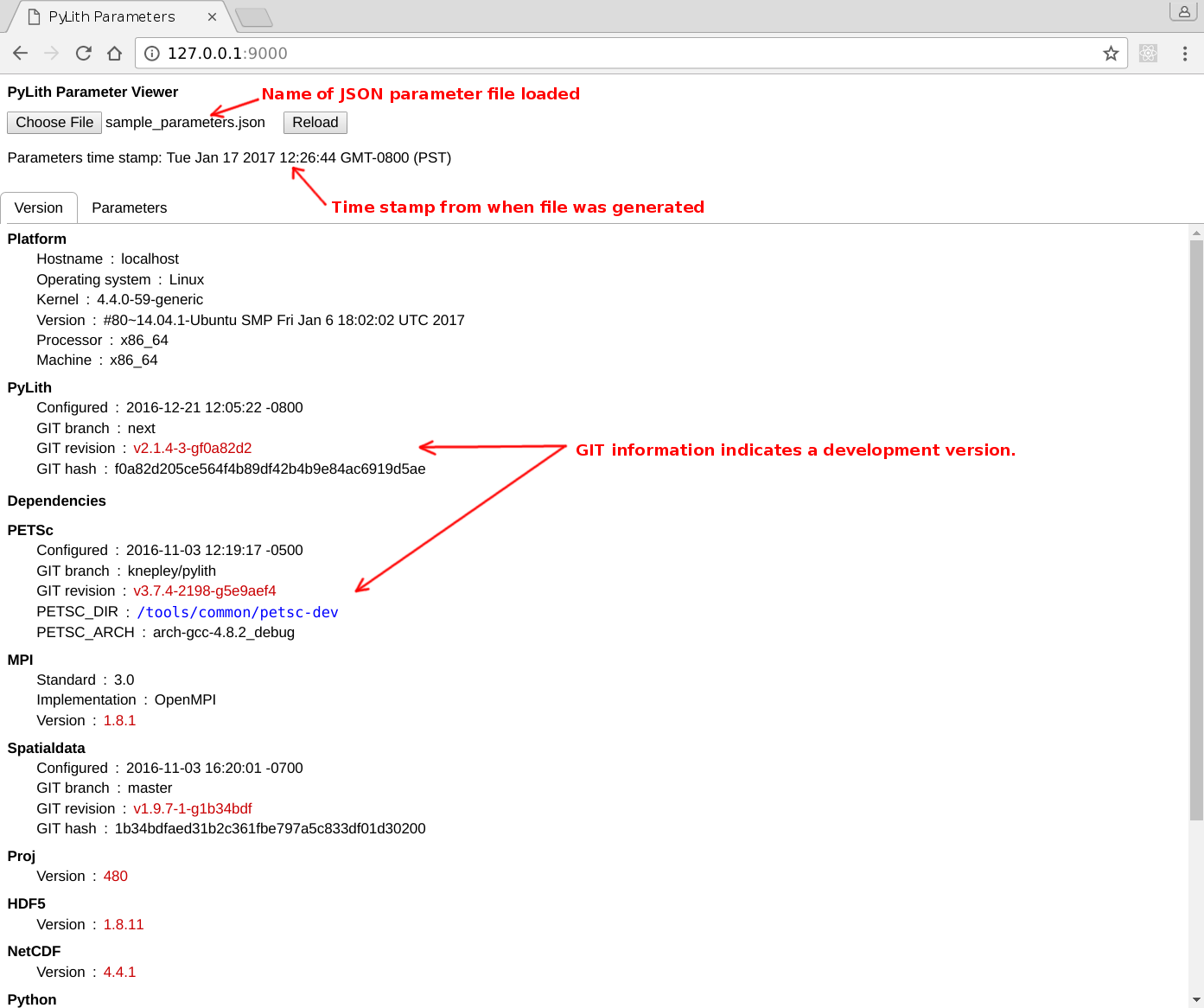Go to home using the house icon
Screen dimensions: 1204x1008
coord(114,54)
